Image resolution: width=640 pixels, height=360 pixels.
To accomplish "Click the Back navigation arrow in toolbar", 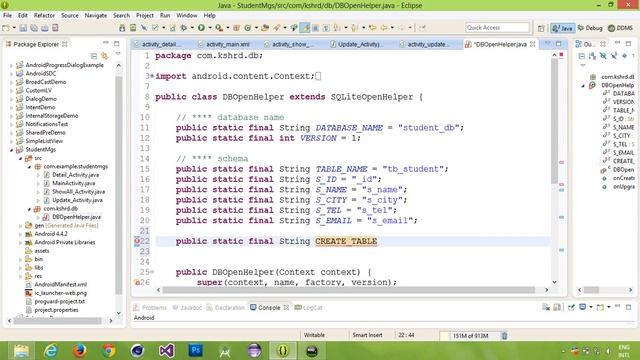I will tap(384, 28).
